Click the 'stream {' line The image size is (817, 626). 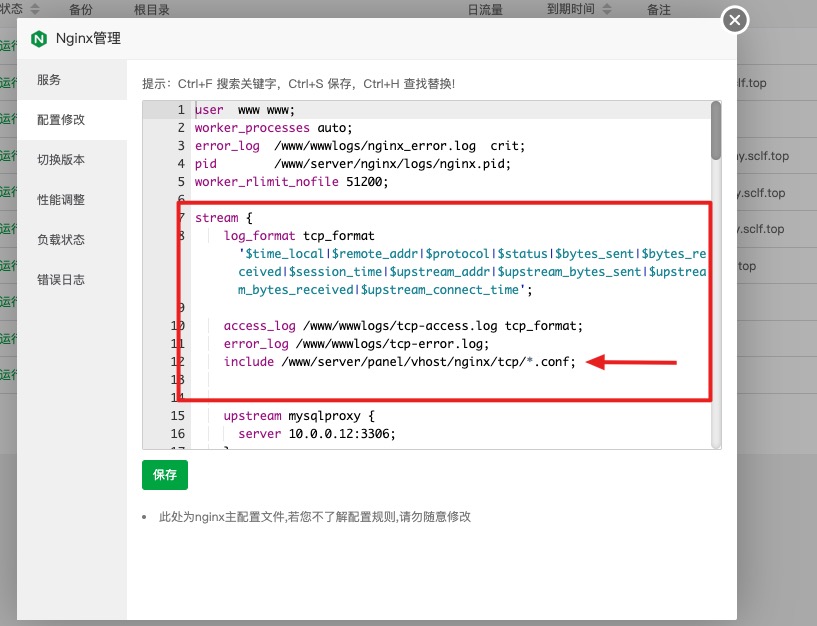[x=224, y=218]
